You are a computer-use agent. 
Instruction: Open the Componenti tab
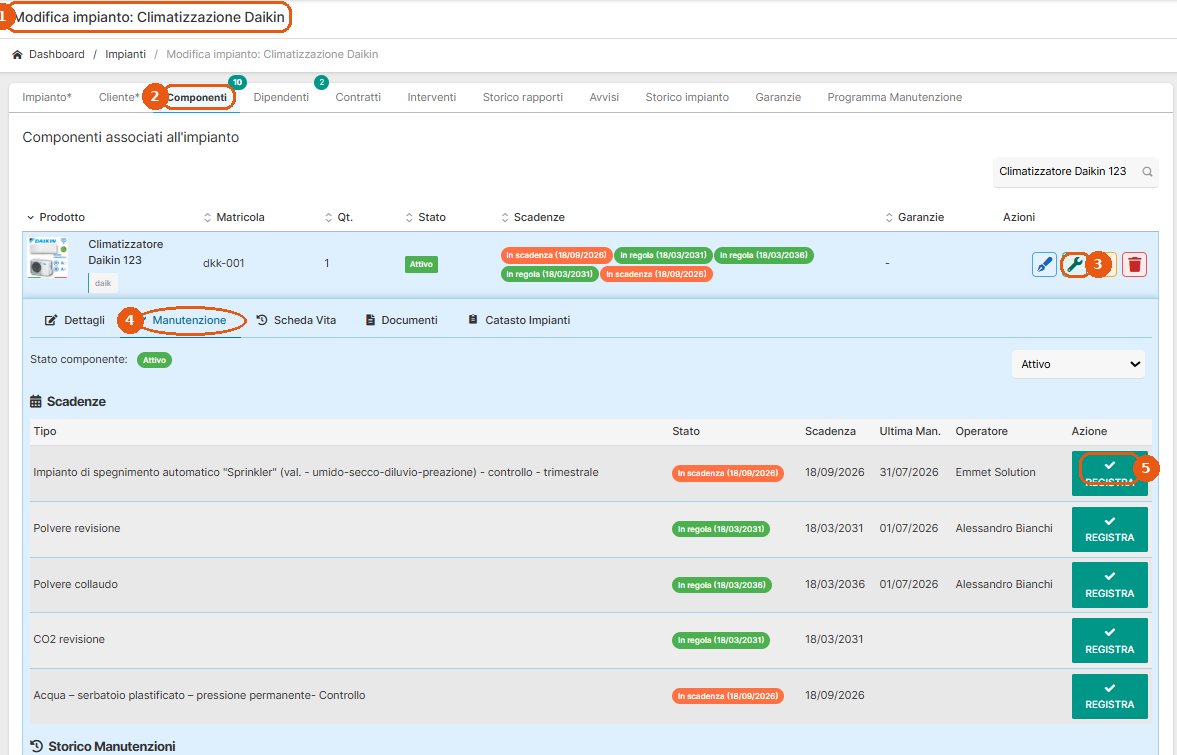coord(197,98)
